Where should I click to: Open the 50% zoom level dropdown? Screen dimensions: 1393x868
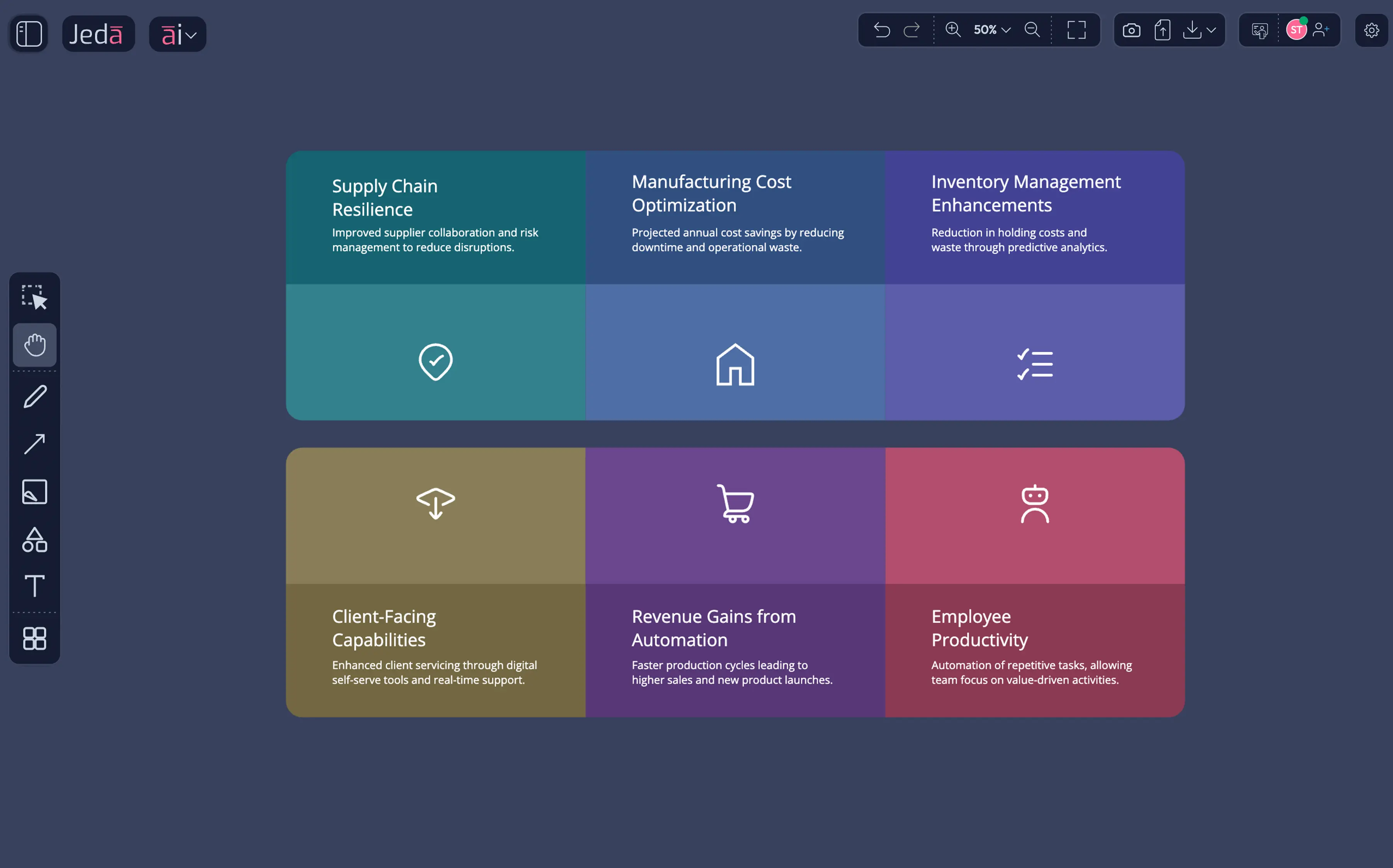click(992, 30)
